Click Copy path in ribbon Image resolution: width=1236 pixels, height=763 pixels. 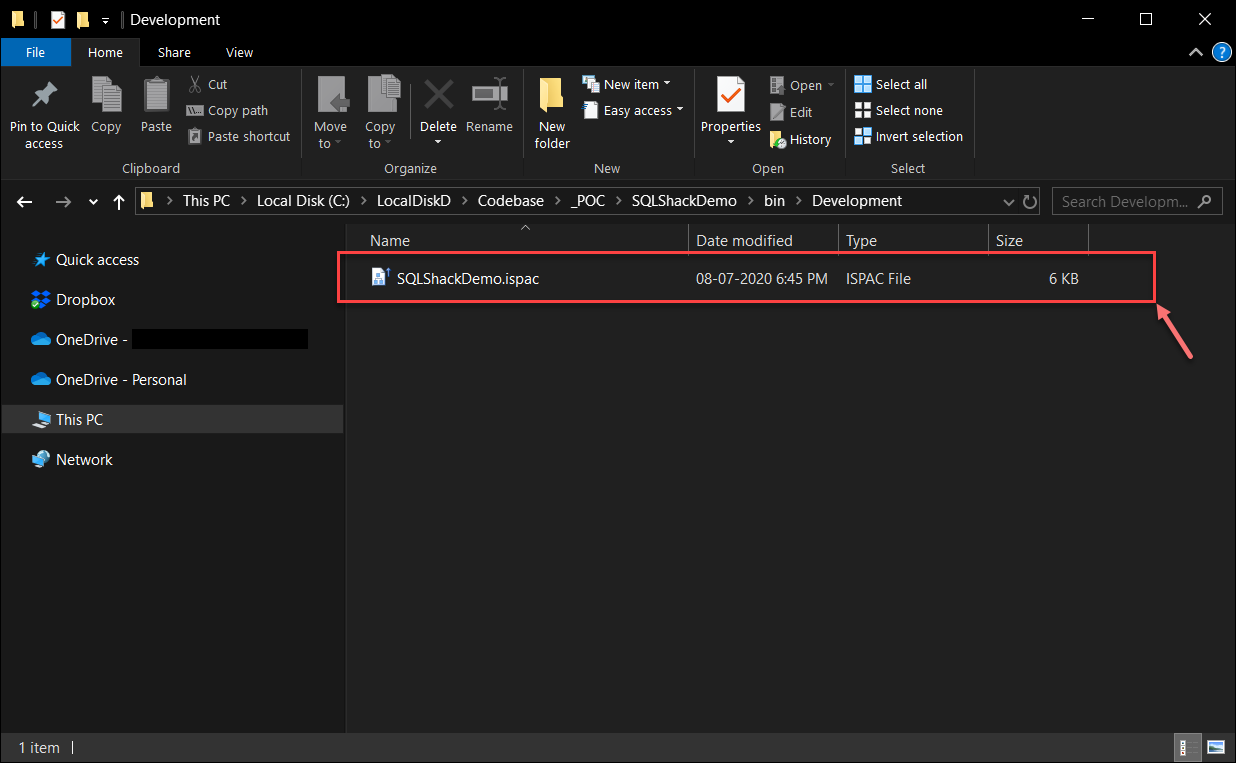(x=228, y=111)
